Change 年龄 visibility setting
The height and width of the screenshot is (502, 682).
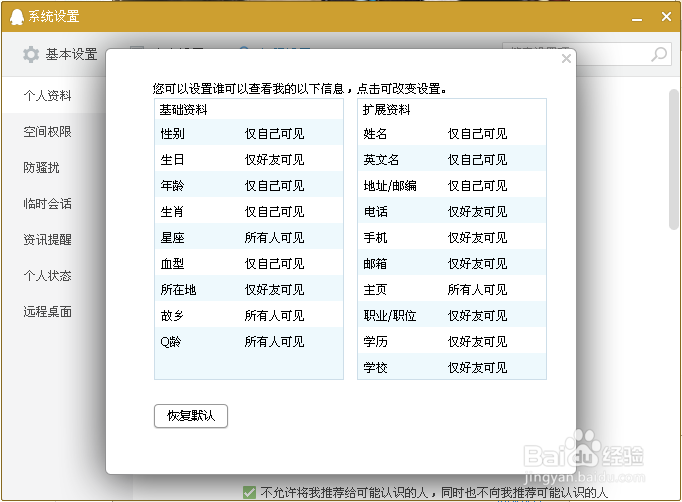point(274,186)
